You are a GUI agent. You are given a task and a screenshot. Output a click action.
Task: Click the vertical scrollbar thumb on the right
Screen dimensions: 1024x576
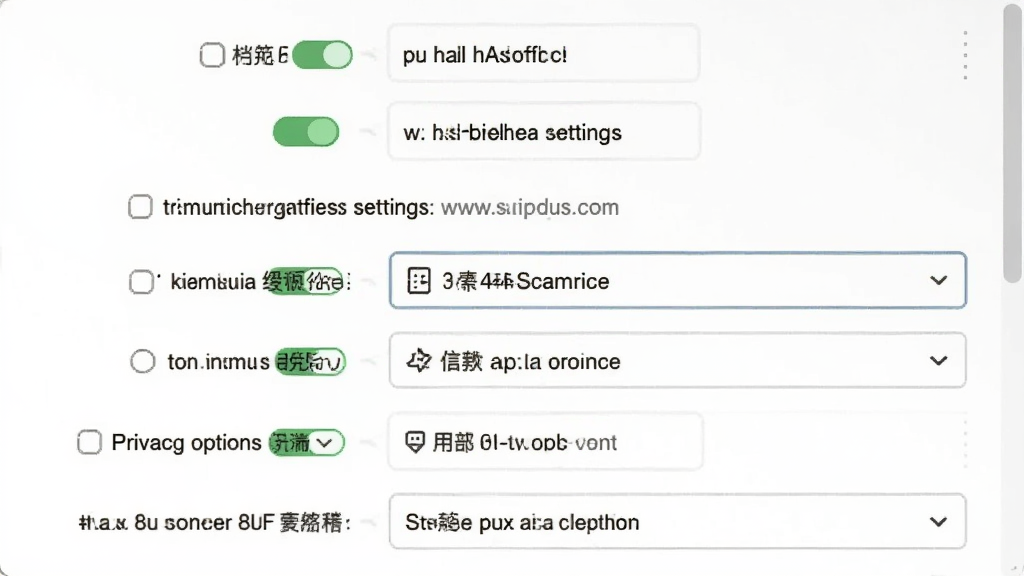1013,144
